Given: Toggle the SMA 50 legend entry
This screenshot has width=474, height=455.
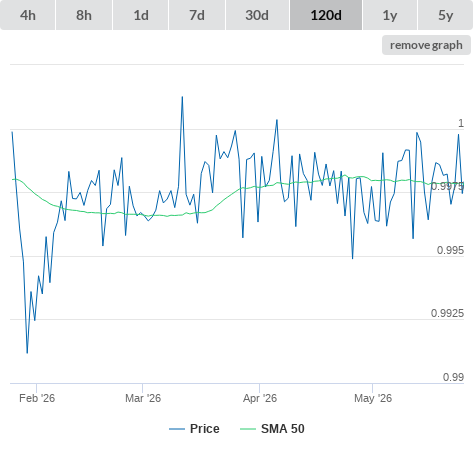Looking at the screenshot, I should 283,429.
